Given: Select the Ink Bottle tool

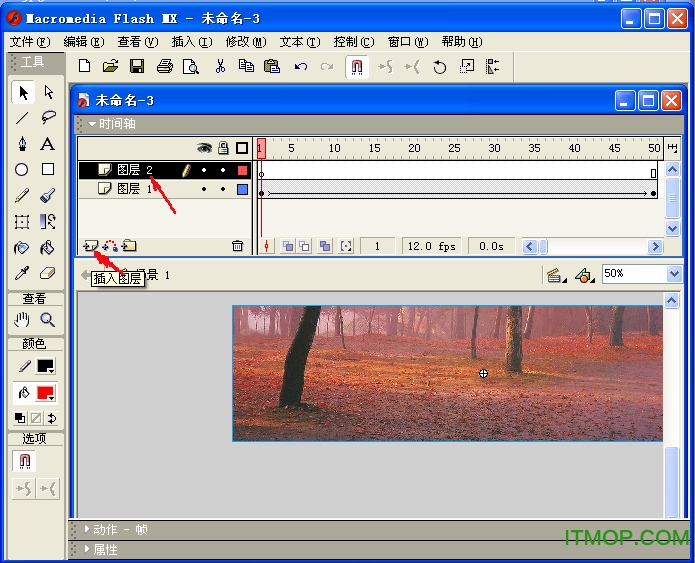Looking at the screenshot, I should click(22, 247).
